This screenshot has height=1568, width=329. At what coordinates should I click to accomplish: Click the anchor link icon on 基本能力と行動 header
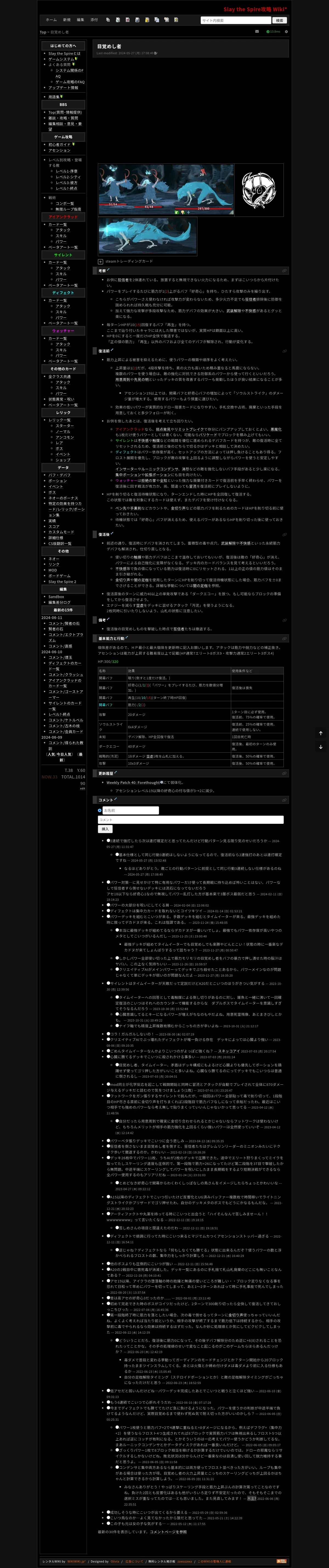[x=284, y=638]
